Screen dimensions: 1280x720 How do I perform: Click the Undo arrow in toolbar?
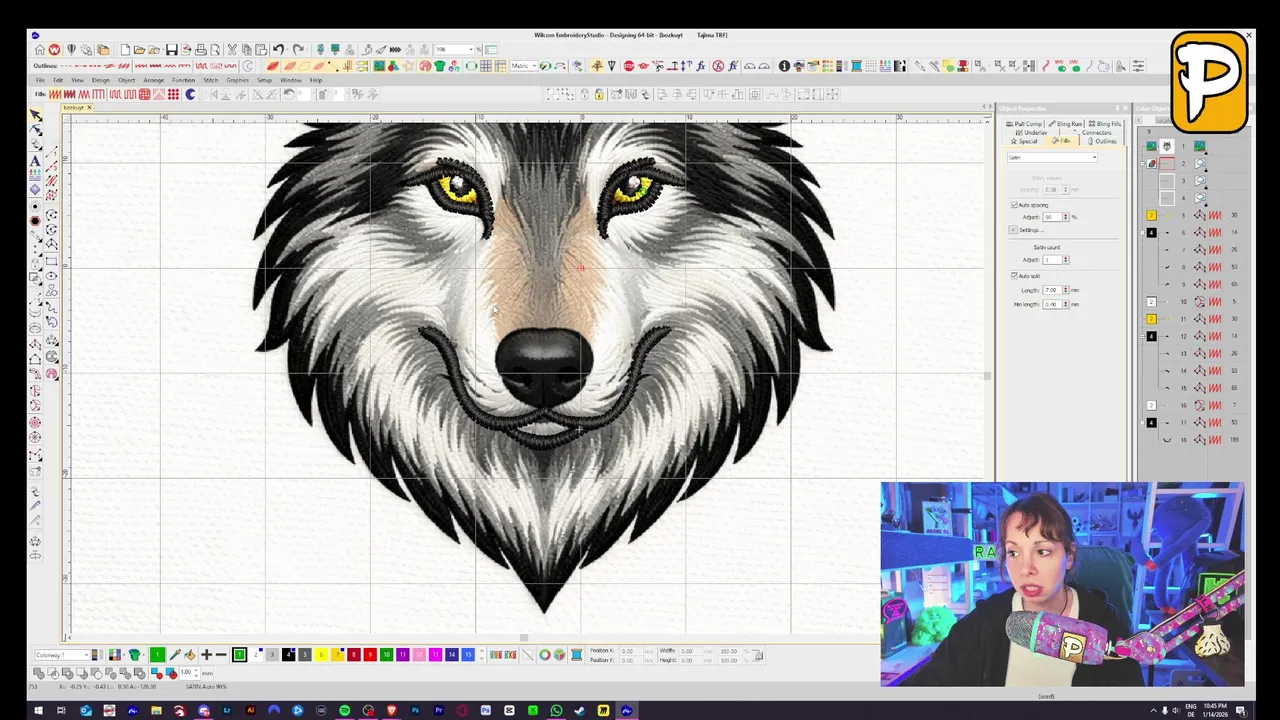click(279, 50)
